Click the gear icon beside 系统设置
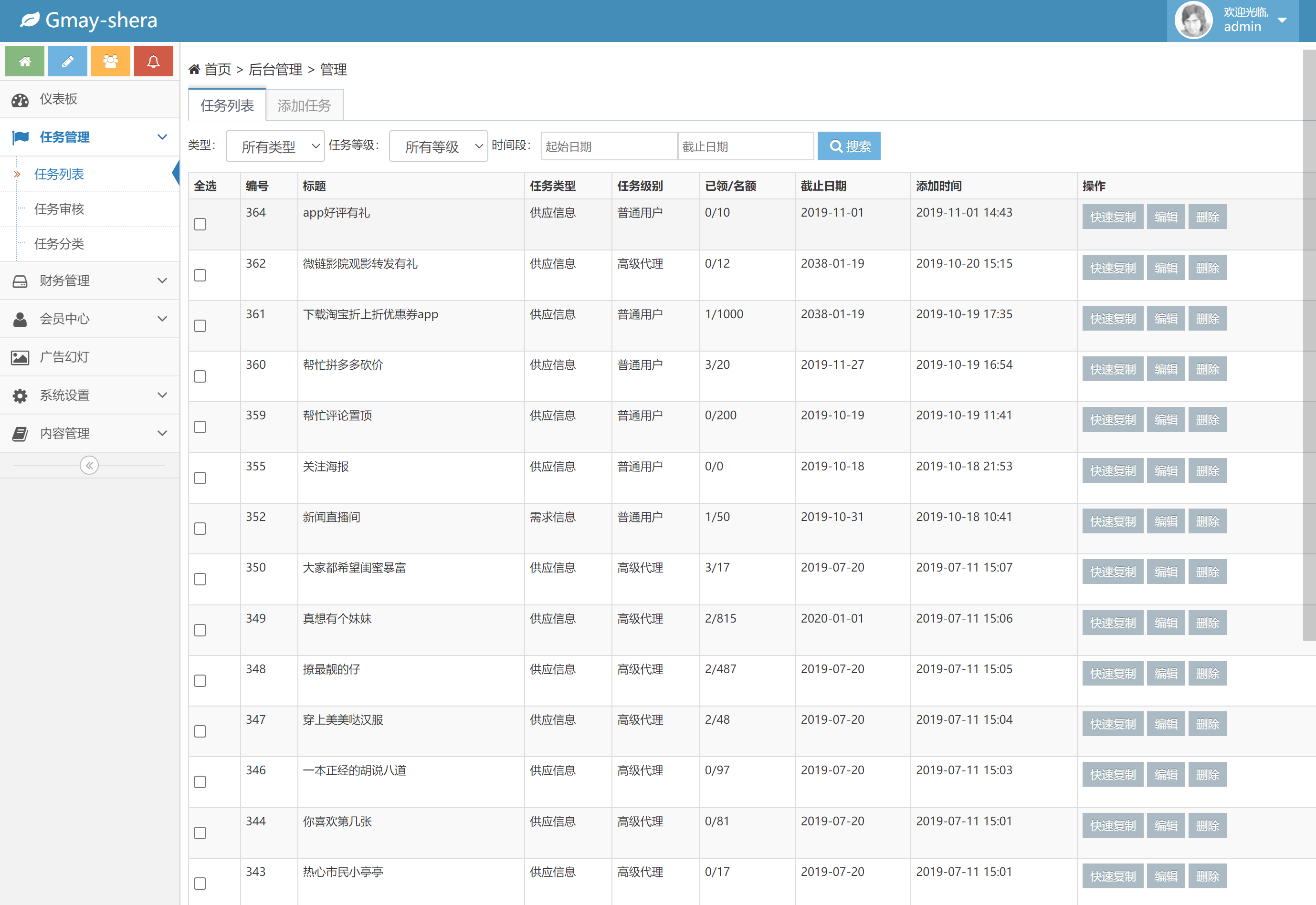The height and width of the screenshot is (905, 1316). coord(20,396)
